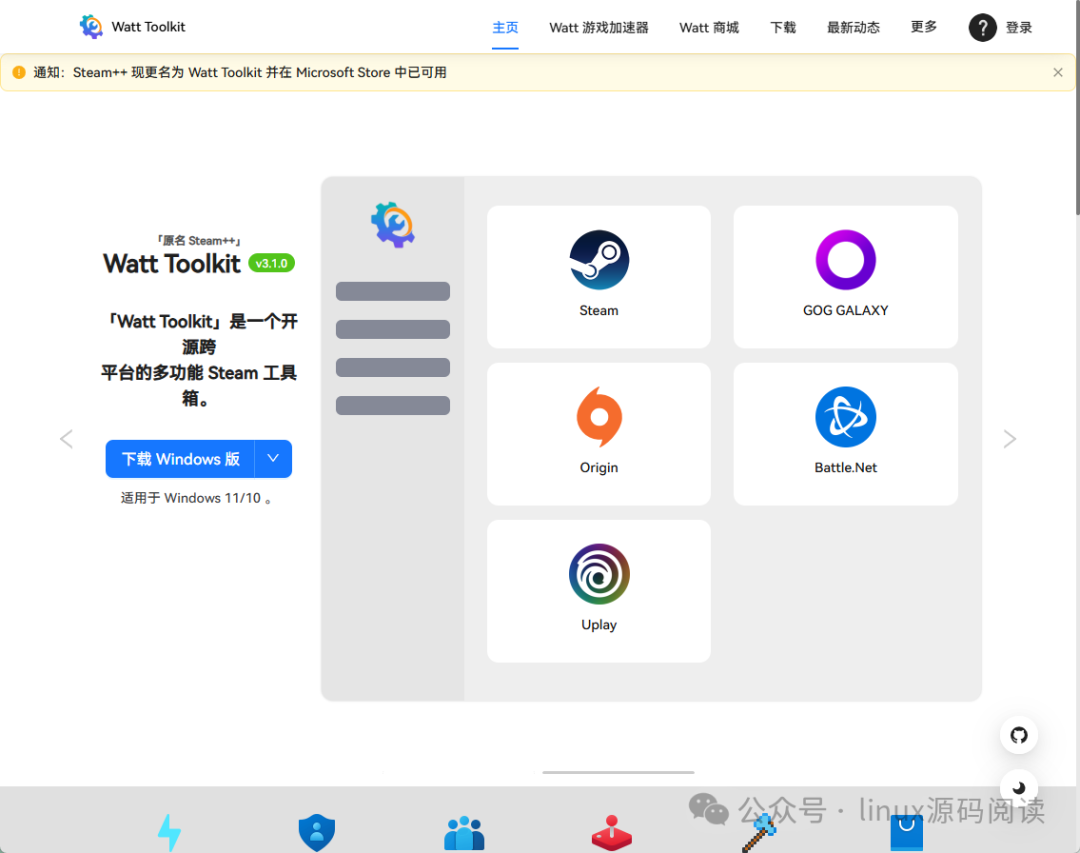
Task: Go to next carousel slide
Action: pyautogui.click(x=1009, y=439)
